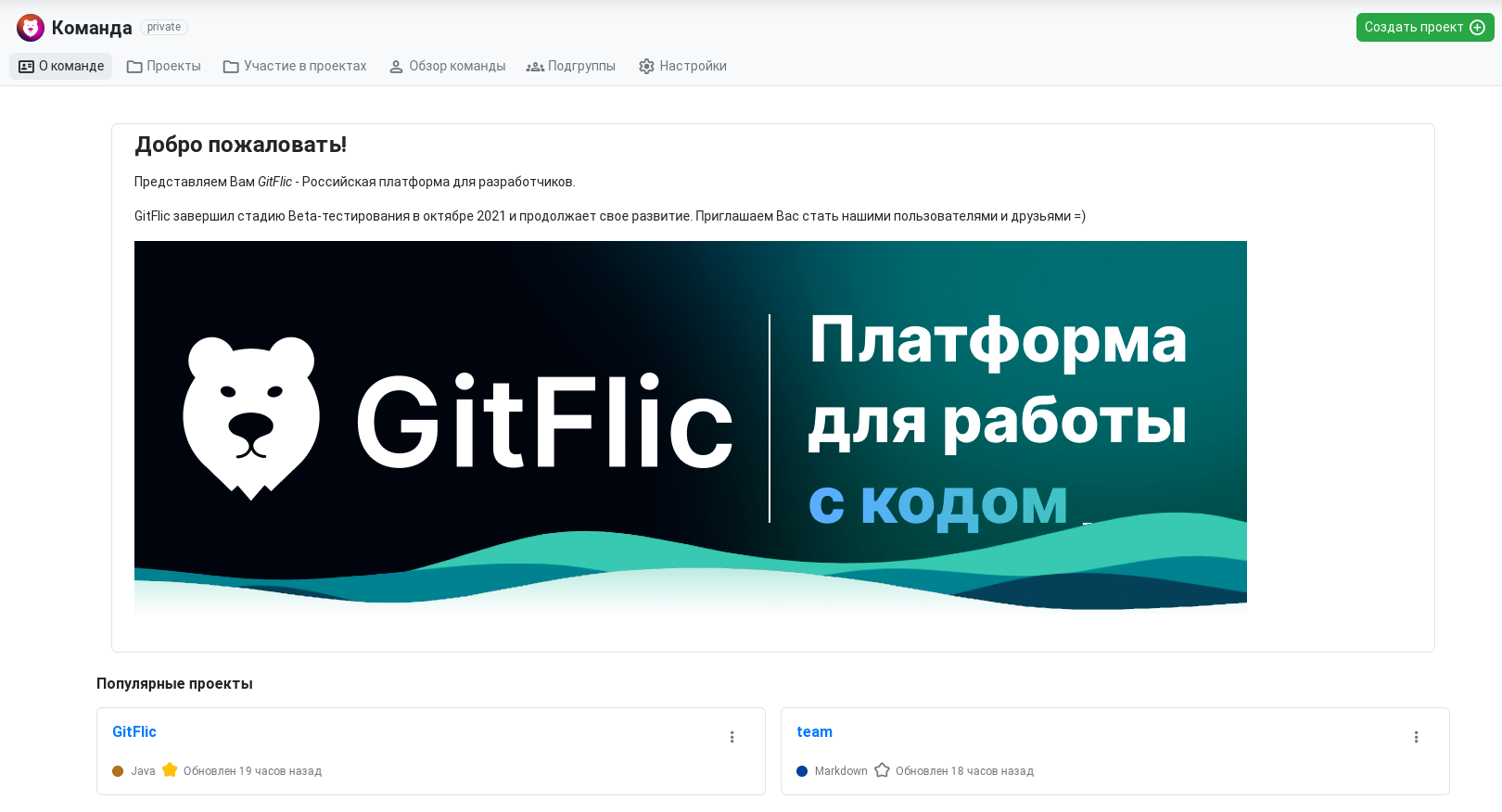The image size is (1502, 812).
Task: Click the team avatar logo
Action: pyautogui.click(x=31, y=28)
